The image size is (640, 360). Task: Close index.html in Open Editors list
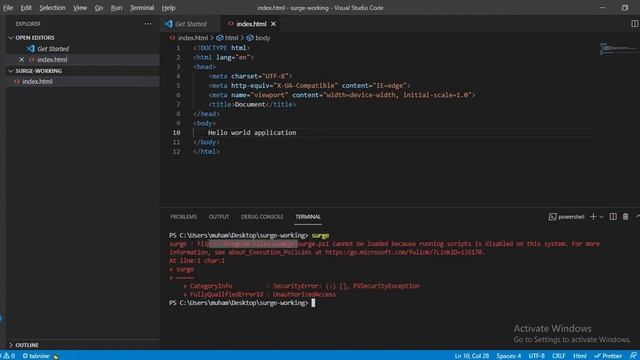click(22, 60)
